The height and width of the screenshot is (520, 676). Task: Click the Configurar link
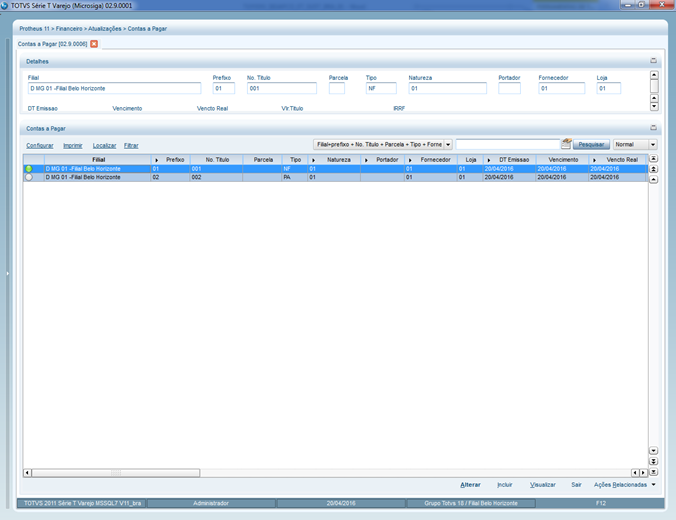coord(40,145)
